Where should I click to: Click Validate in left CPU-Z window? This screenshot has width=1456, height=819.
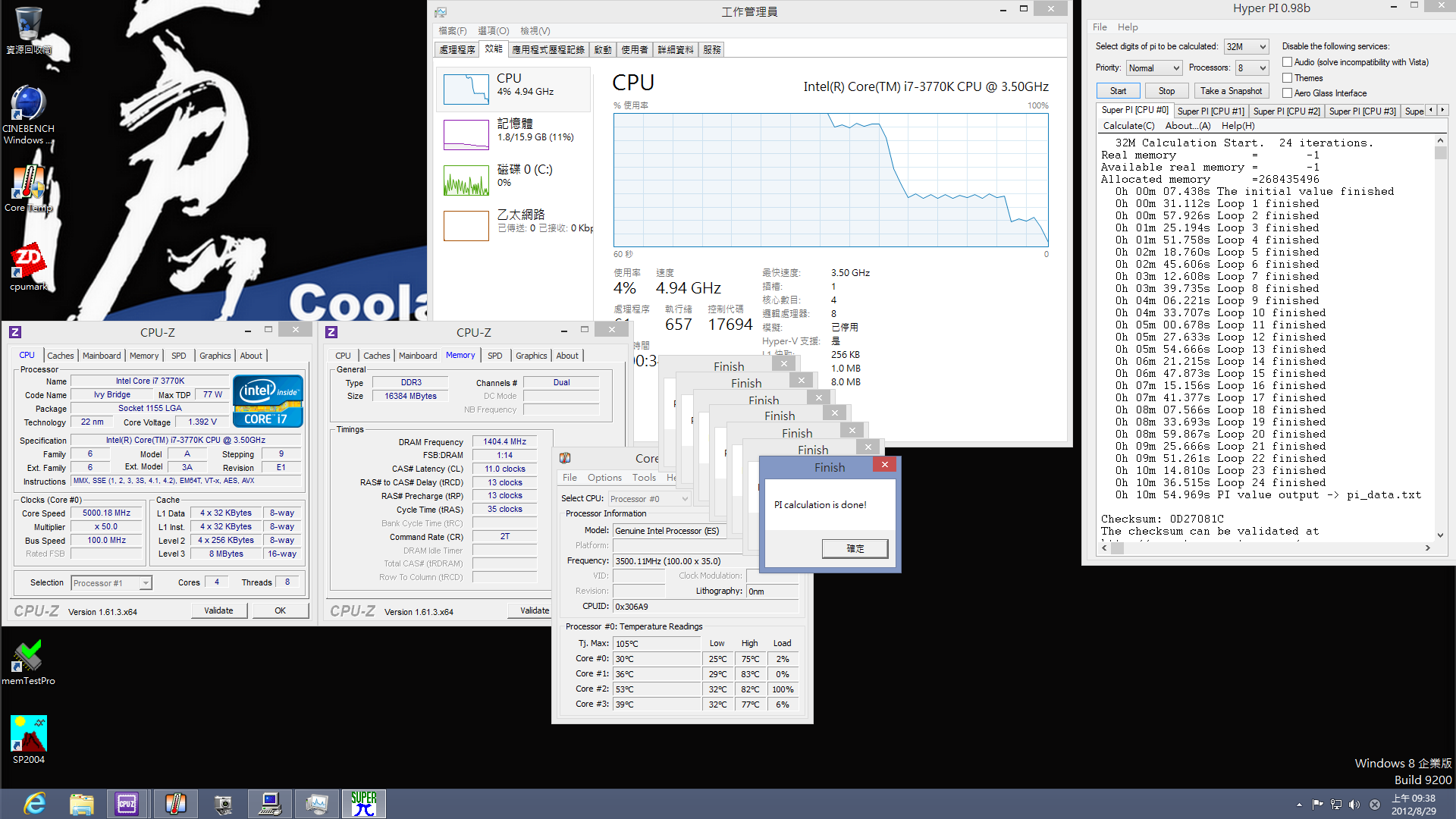point(218,610)
